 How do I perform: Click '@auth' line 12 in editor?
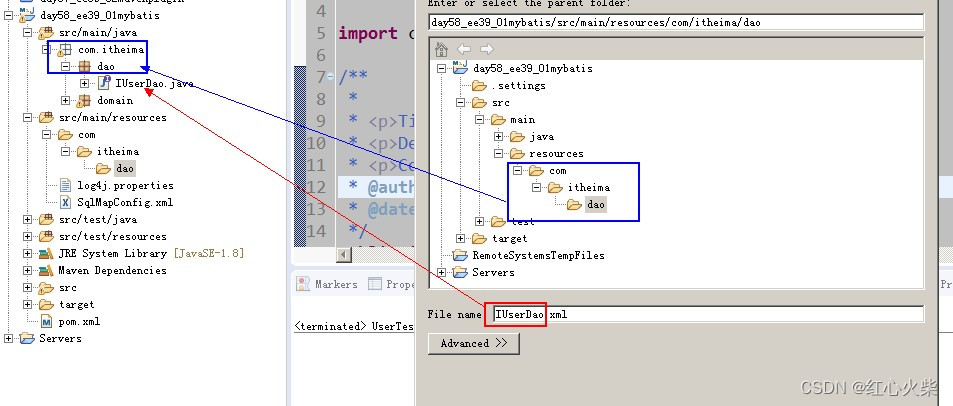coord(390,188)
